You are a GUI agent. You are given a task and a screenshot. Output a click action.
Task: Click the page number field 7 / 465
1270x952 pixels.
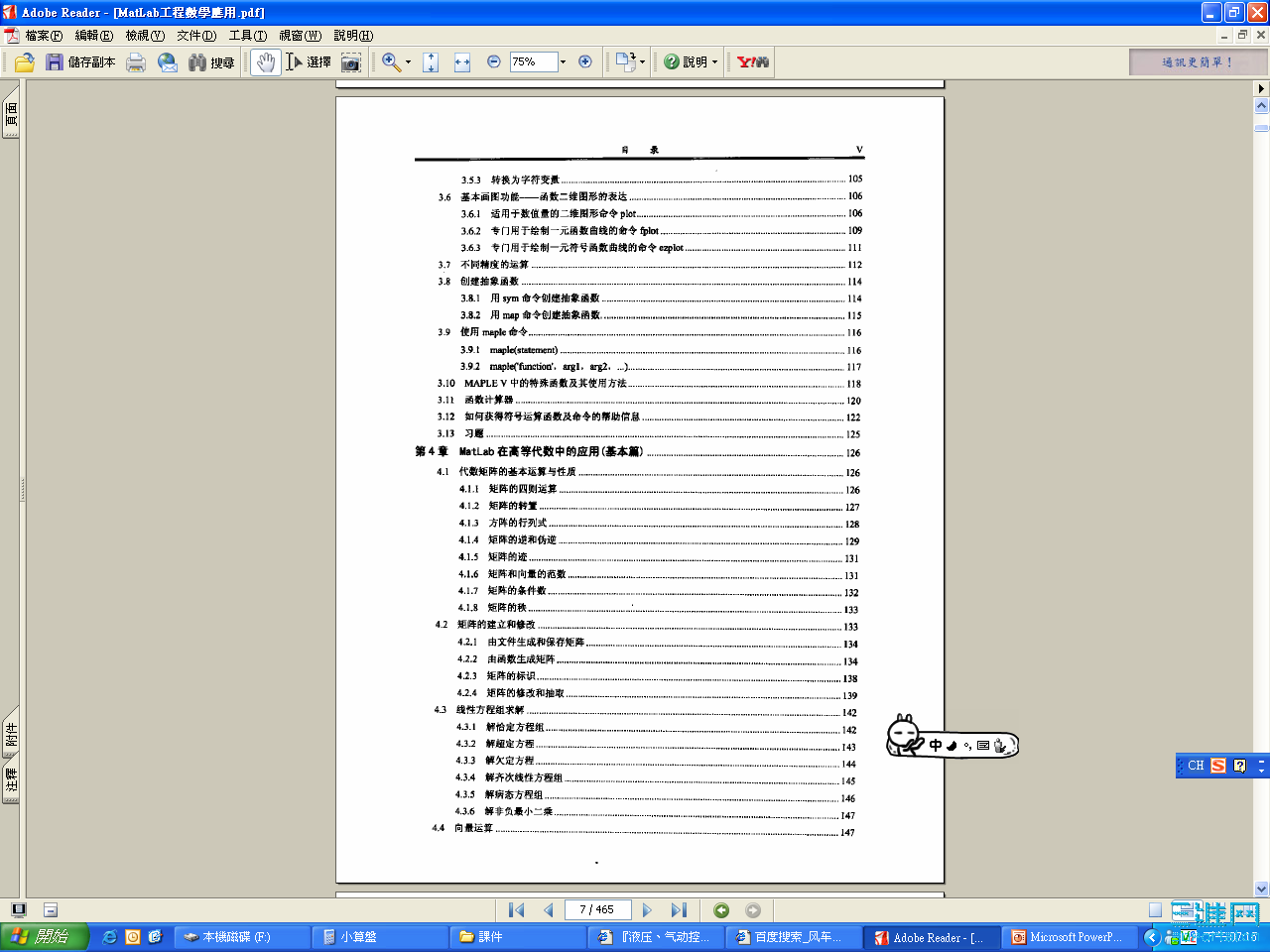(596, 910)
